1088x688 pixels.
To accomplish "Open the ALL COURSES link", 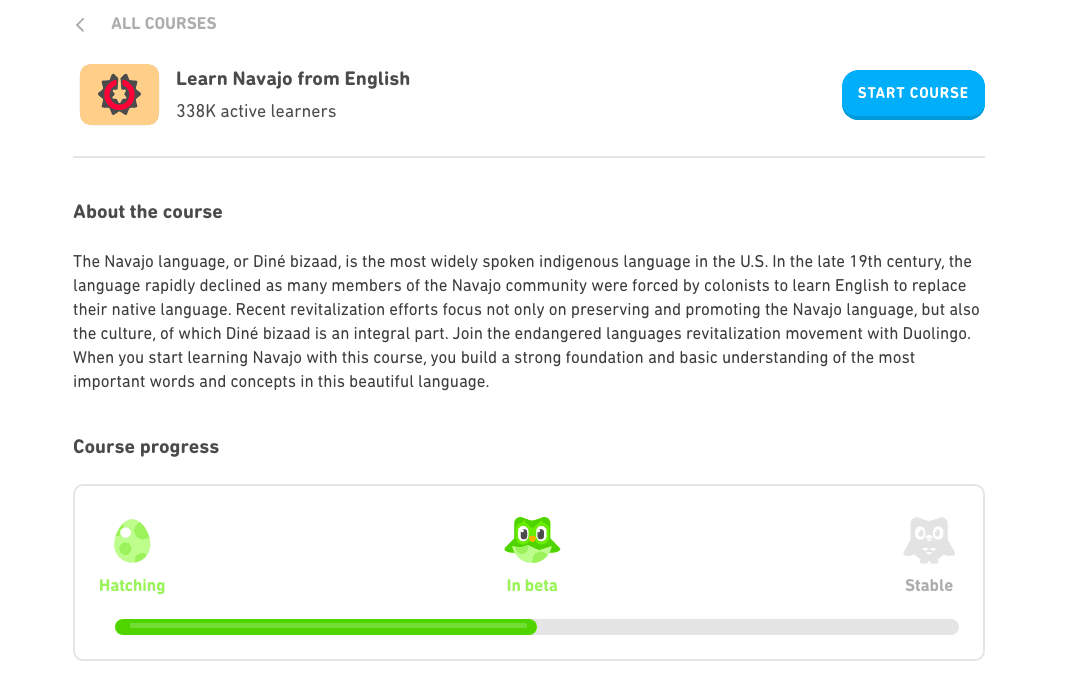I will pyautogui.click(x=164, y=24).
